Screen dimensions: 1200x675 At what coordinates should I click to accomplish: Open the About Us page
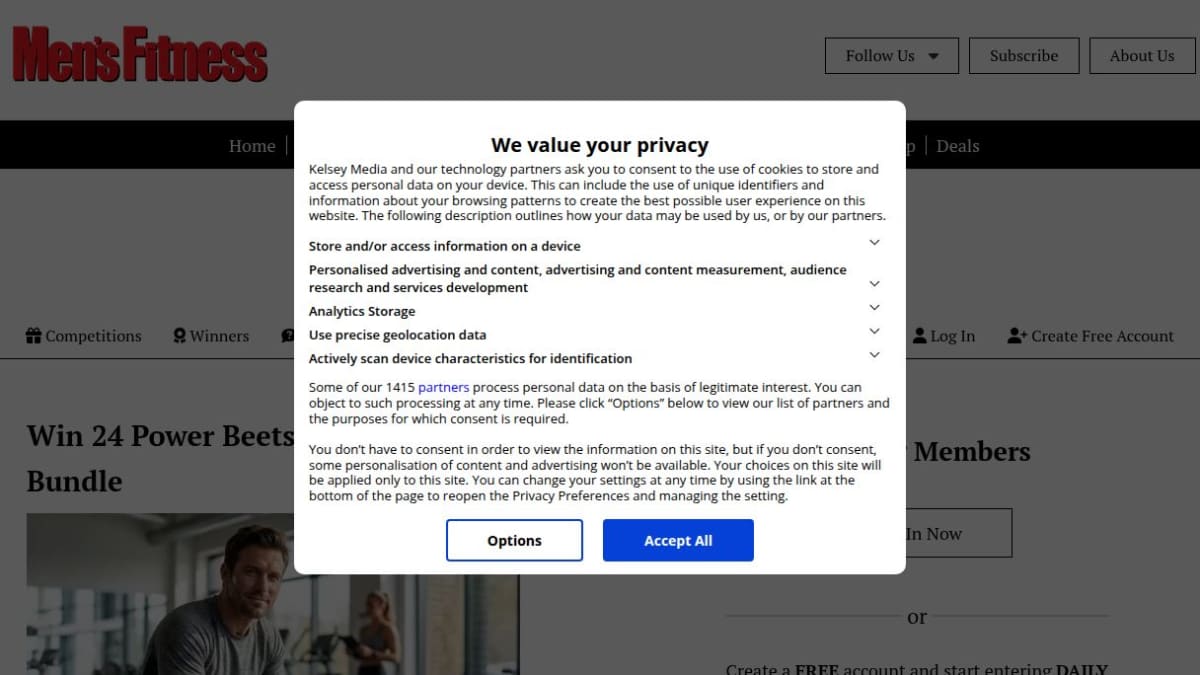click(x=1142, y=56)
